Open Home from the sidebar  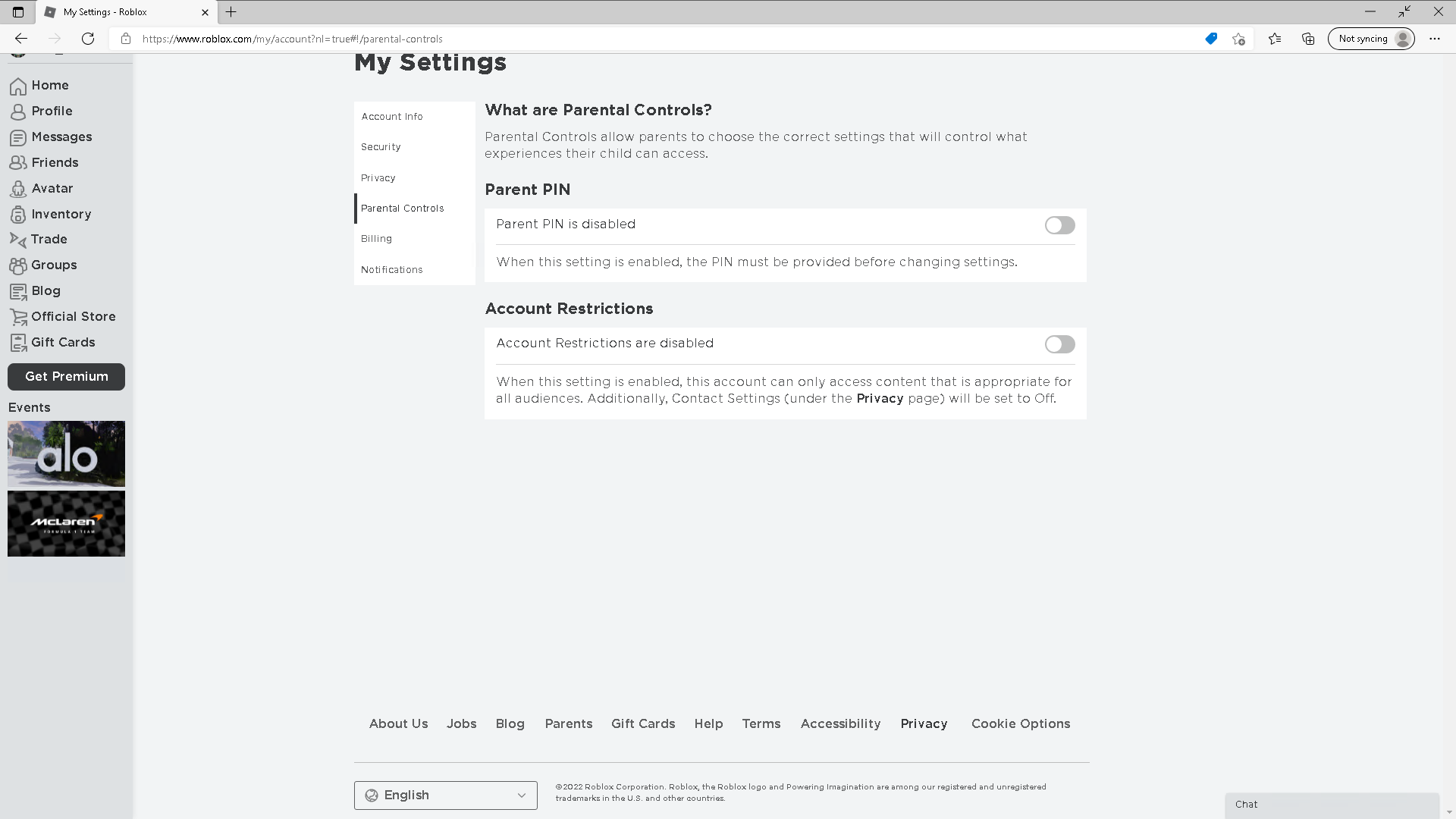[39, 86]
